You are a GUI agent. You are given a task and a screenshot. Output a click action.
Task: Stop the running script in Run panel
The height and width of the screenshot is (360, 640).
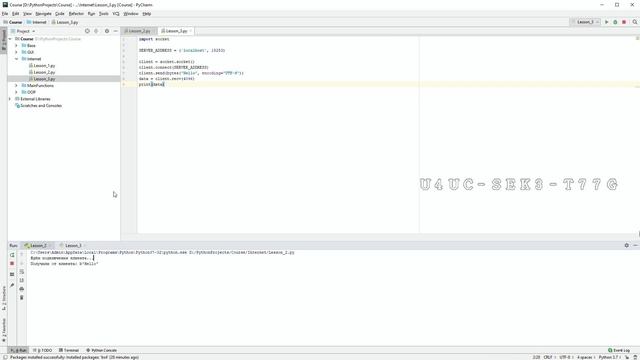point(12,264)
